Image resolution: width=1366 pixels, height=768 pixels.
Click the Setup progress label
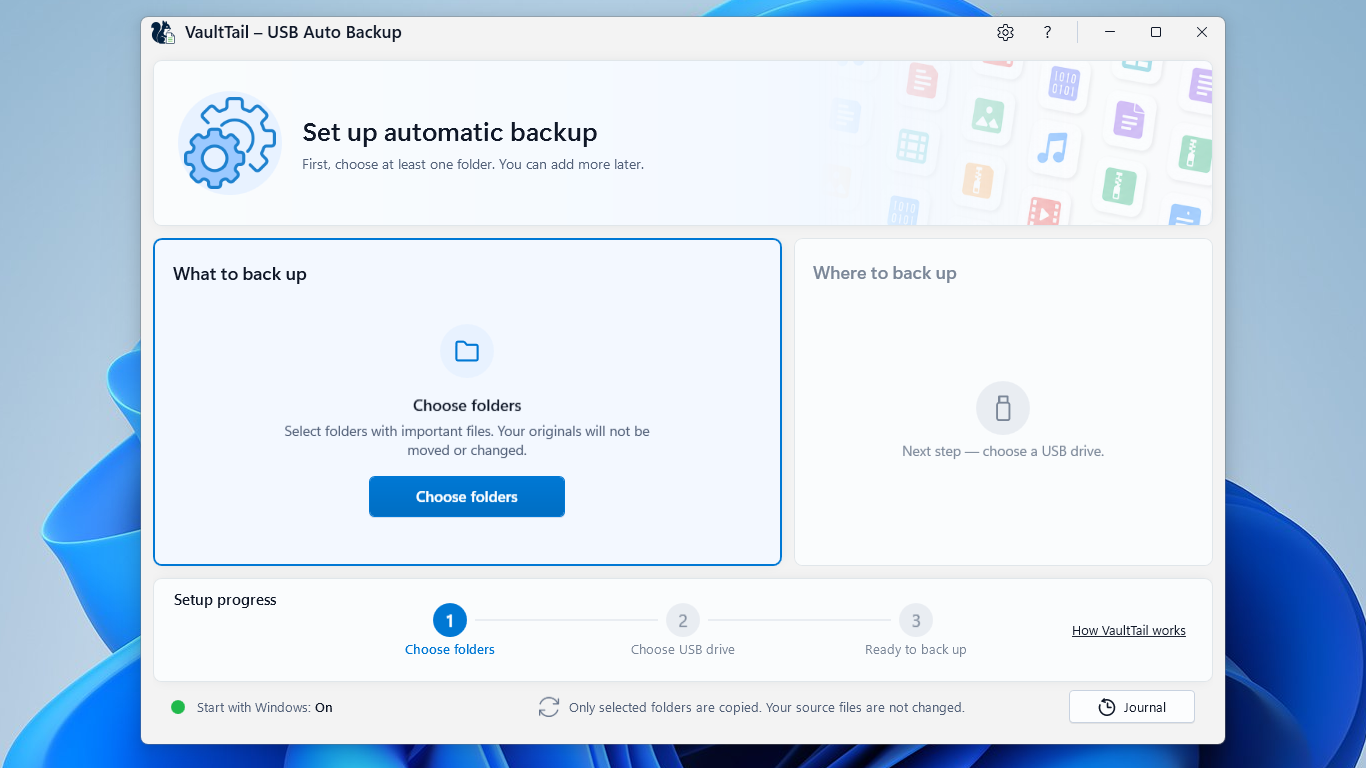tap(225, 600)
